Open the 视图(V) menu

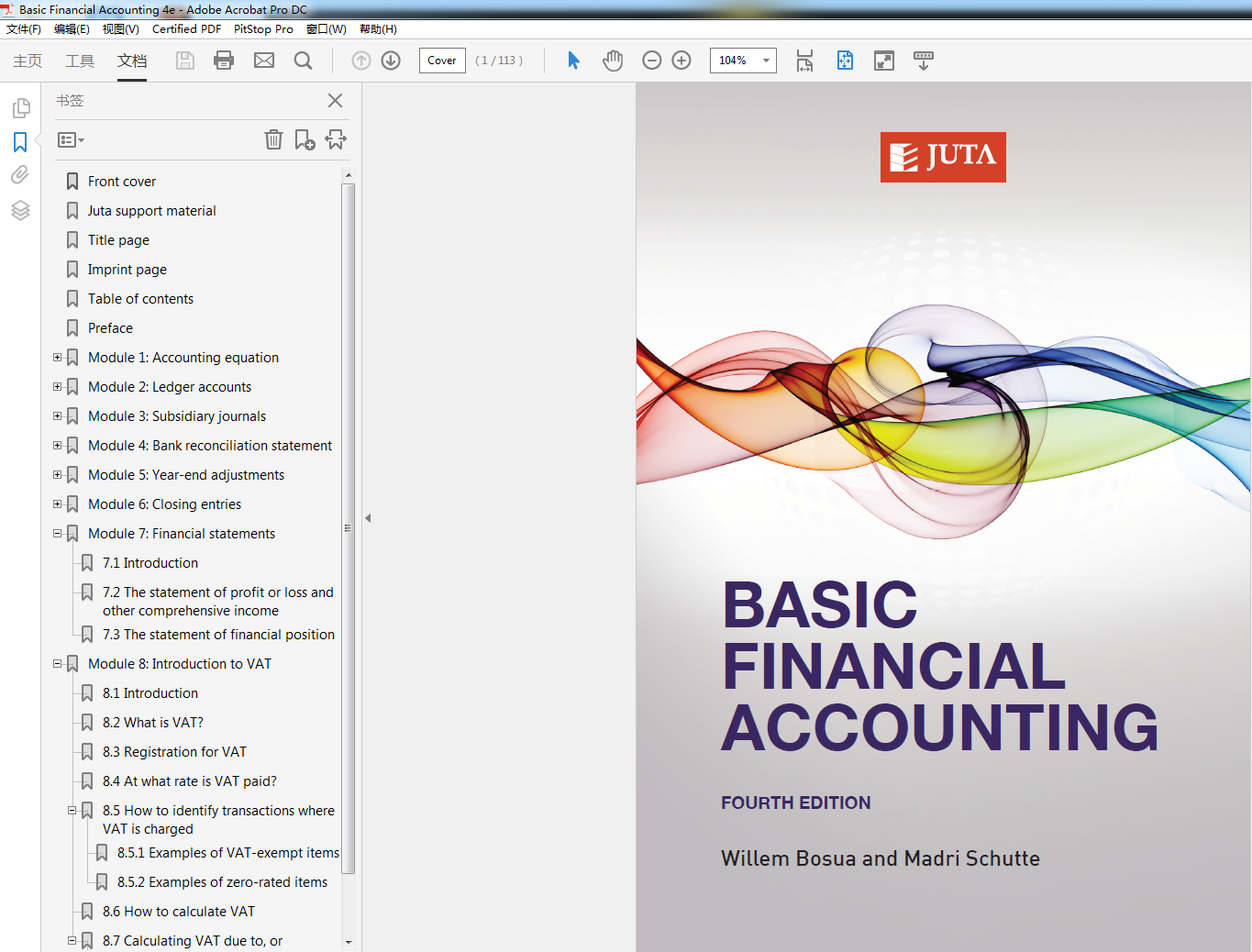120,29
